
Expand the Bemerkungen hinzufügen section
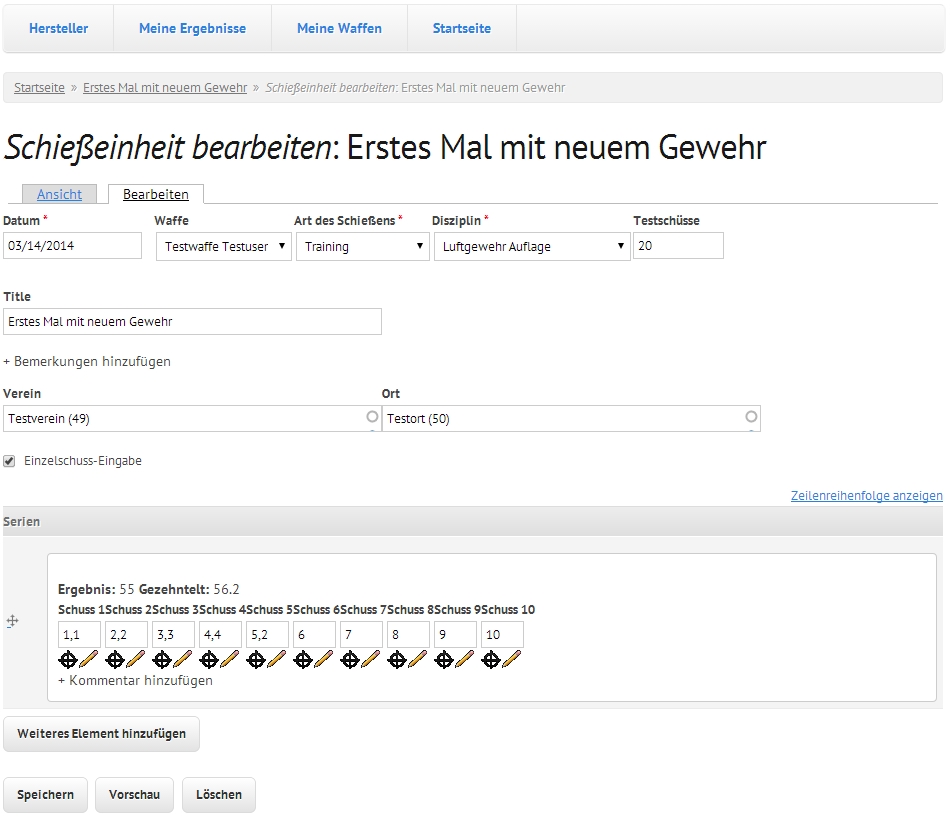[x=87, y=361]
